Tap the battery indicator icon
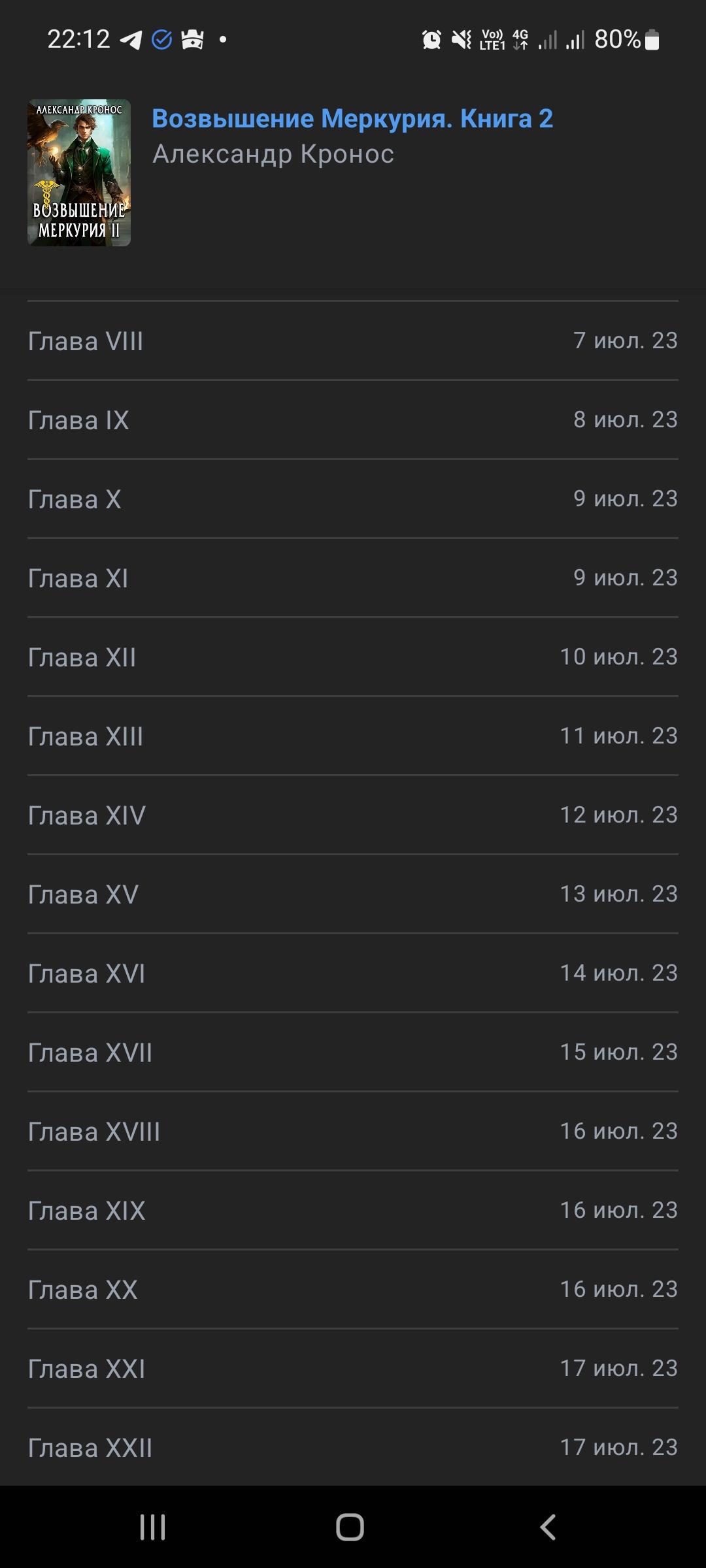This screenshot has width=706, height=1568. [652, 40]
